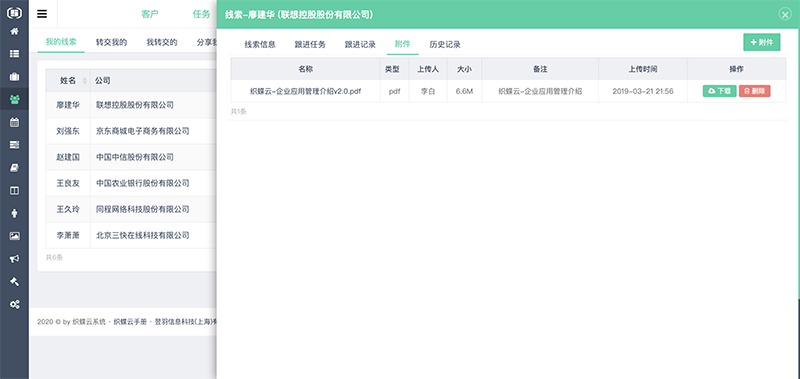Click the green + 附件 add button
This screenshot has height=379, width=800.
762,42
